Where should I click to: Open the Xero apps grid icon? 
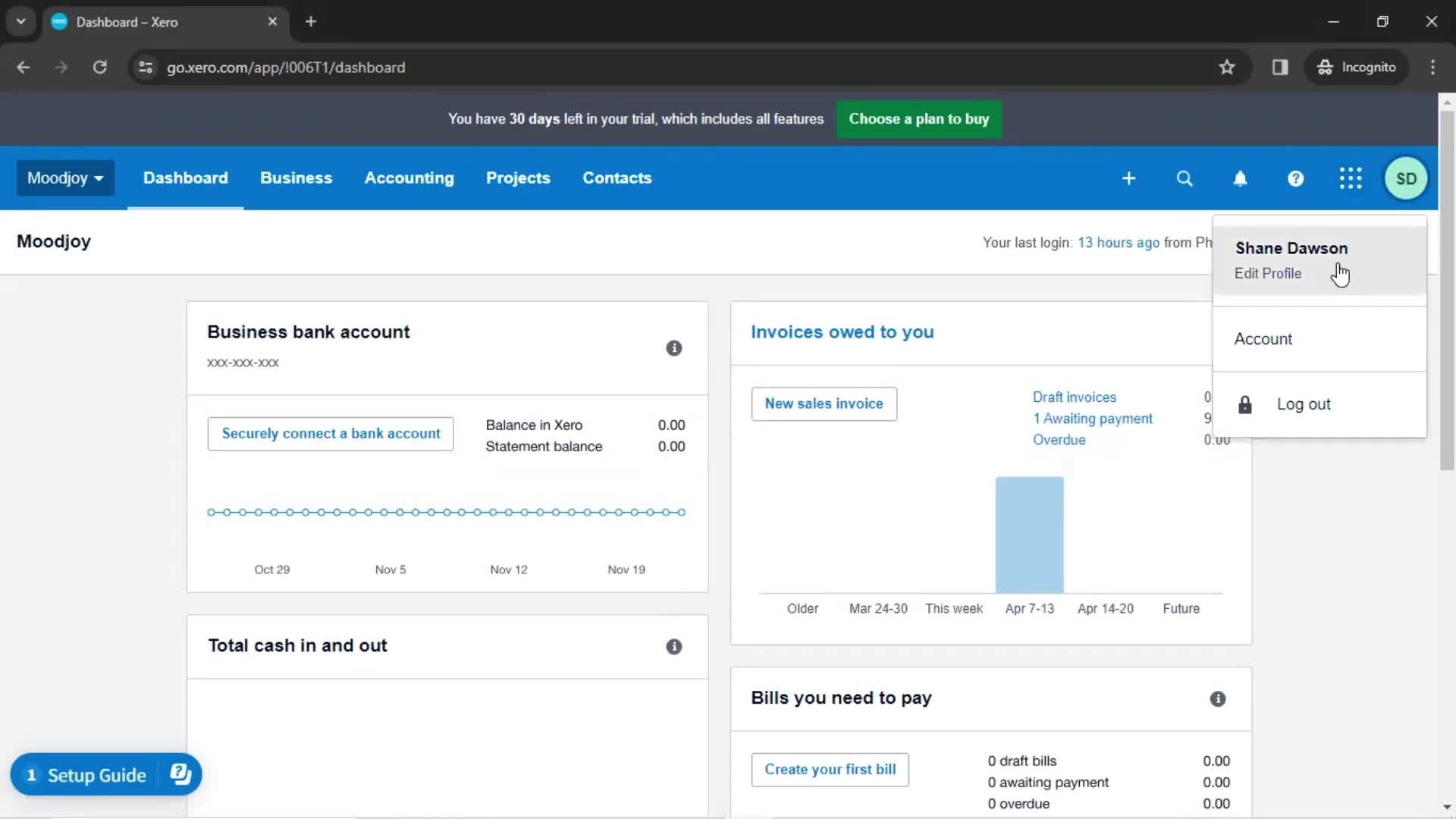(1351, 178)
